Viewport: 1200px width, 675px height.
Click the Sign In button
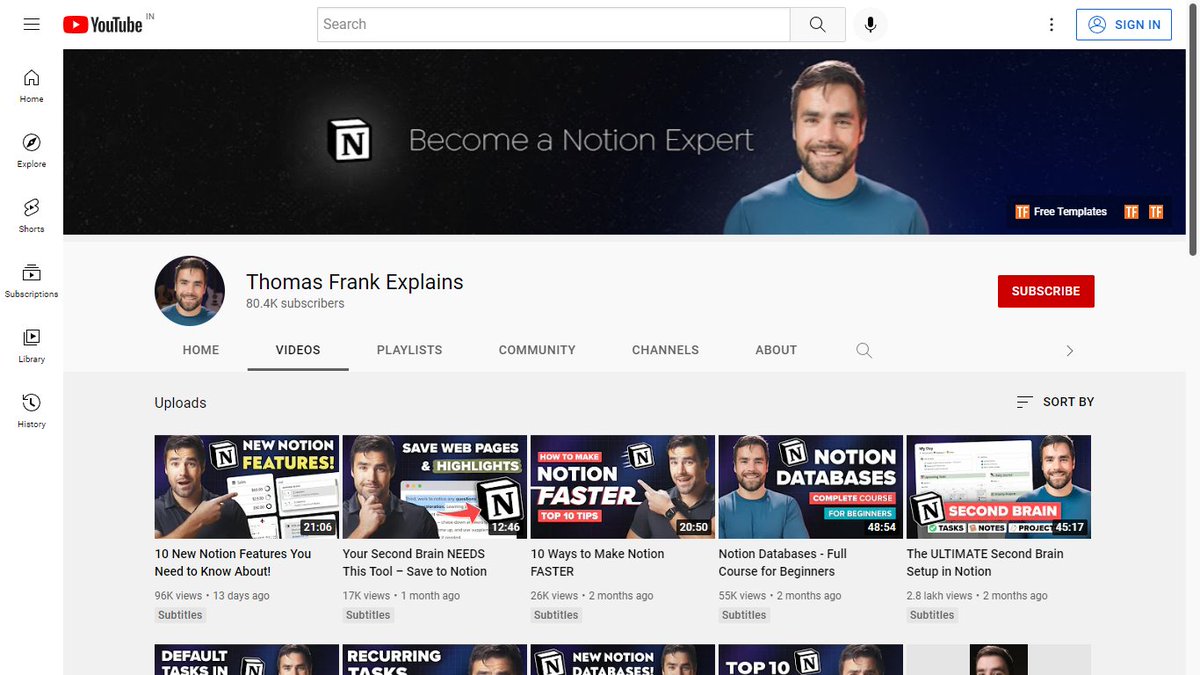click(x=1124, y=24)
